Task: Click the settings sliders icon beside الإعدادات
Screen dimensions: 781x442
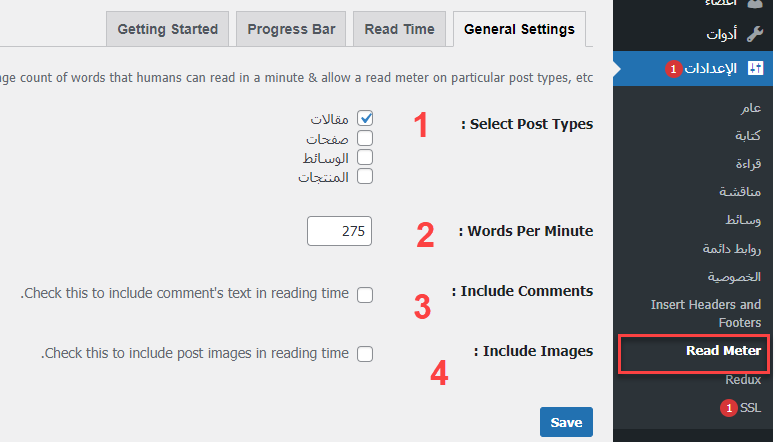Action: 755,69
